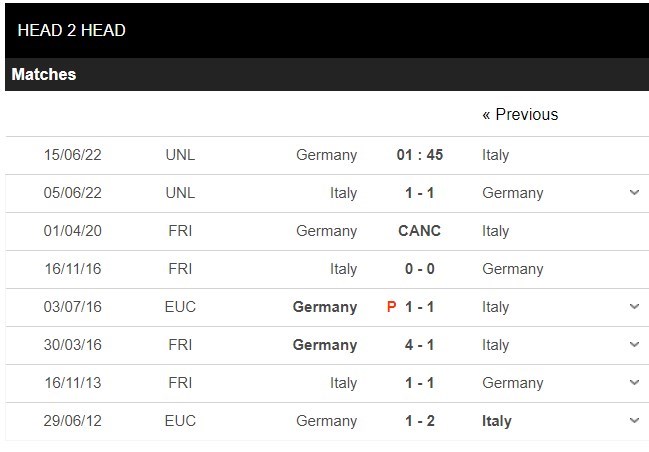Expand the 05/06/22 Italy vs Germany match

[x=633, y=193]
